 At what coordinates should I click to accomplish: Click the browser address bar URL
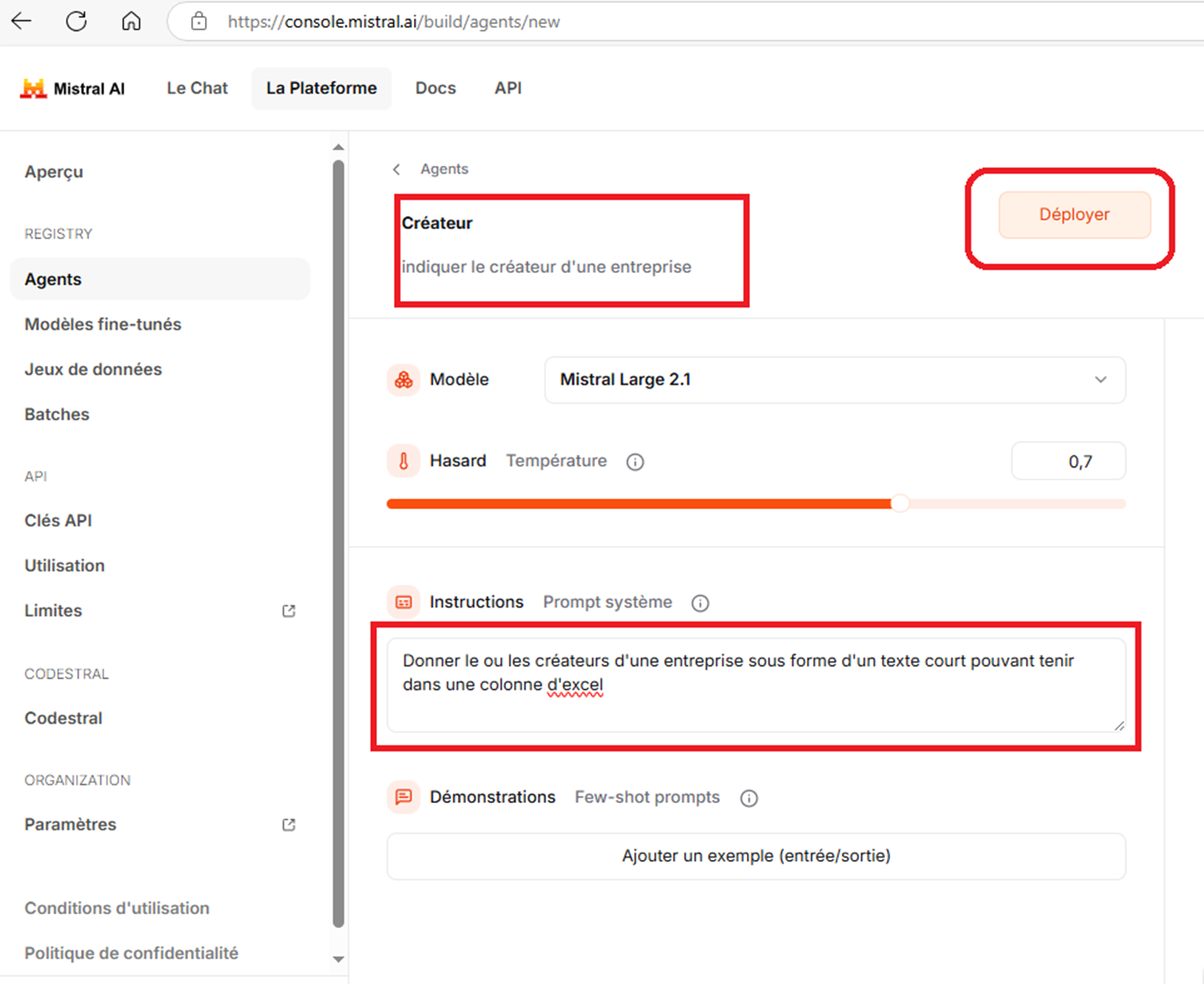tap(393, 22)
